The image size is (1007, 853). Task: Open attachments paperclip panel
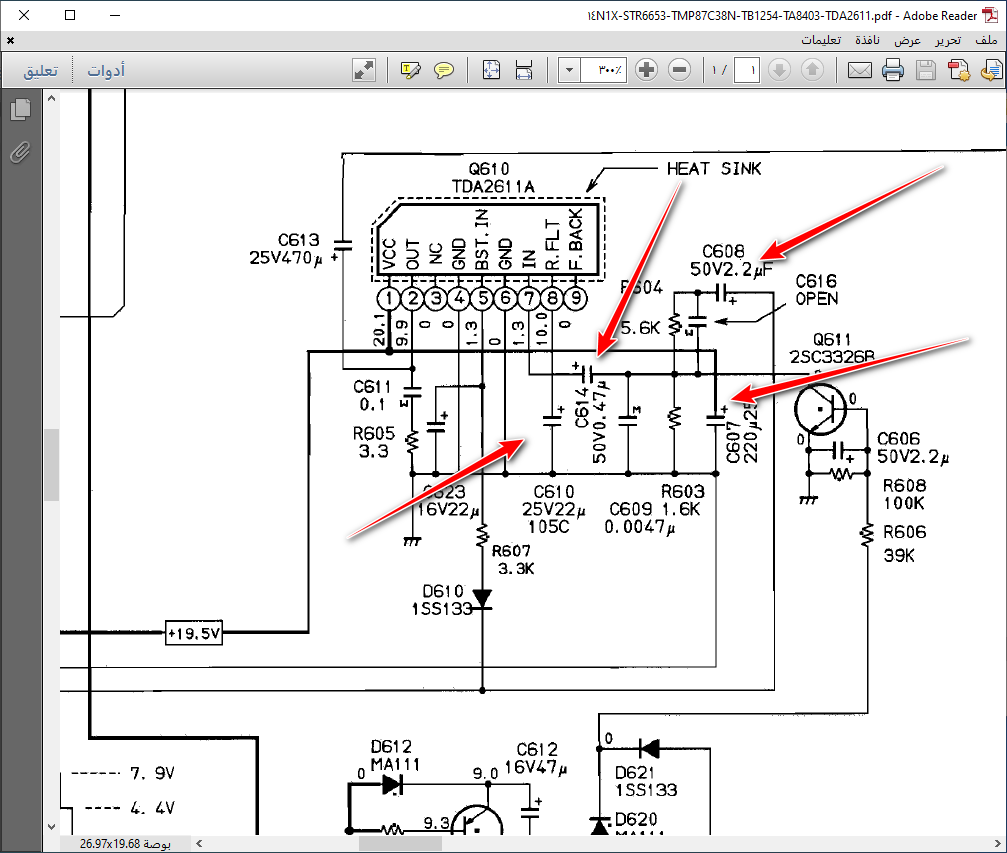[x=21, y=152]
